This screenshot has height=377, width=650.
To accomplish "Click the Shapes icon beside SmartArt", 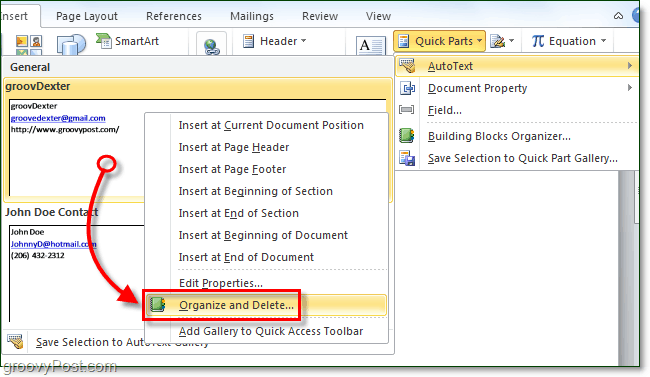I will (71, 44).
